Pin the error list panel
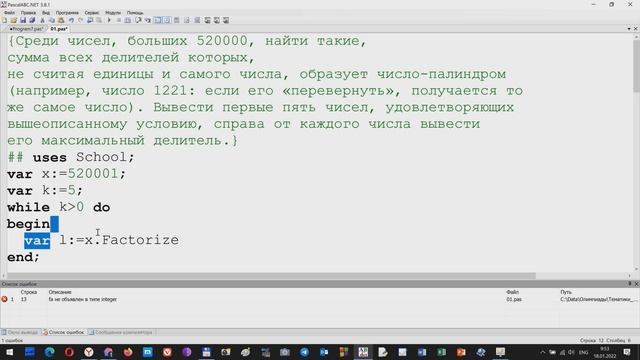Viewport: 640px width, 360px height. 630,284
